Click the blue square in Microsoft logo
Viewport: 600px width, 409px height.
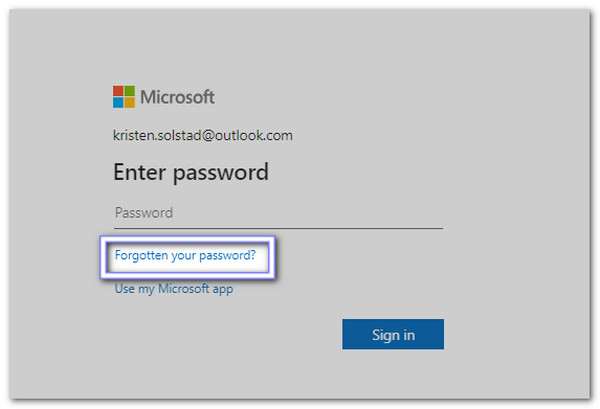coord(118,102)
